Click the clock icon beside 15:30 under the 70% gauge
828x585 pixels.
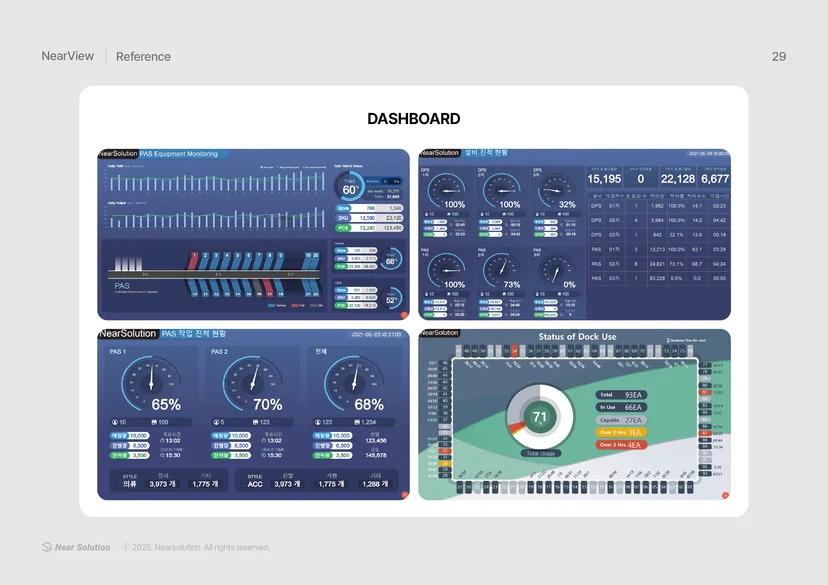[264, 455]
